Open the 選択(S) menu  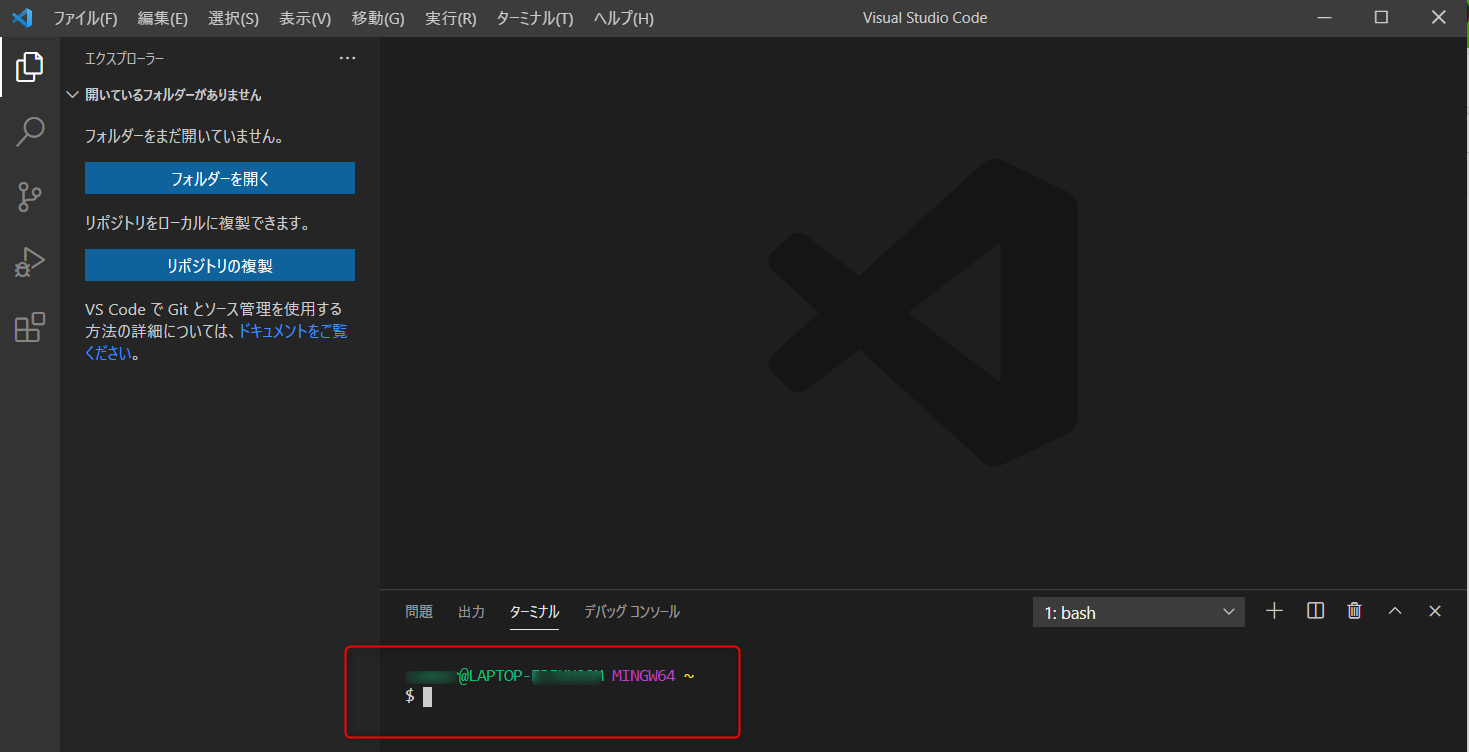(233, 18)
